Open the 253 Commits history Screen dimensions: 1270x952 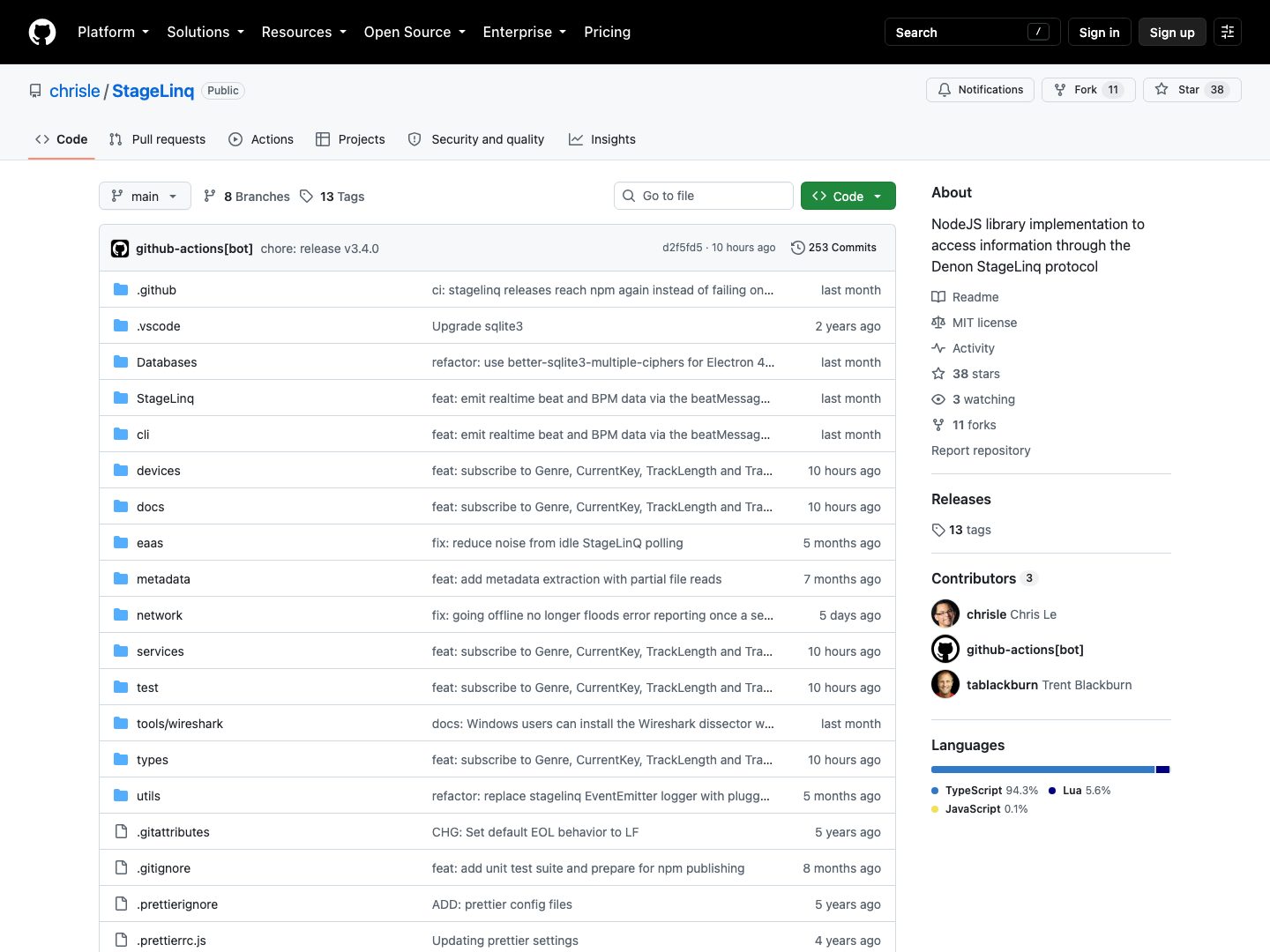(833, 248)
